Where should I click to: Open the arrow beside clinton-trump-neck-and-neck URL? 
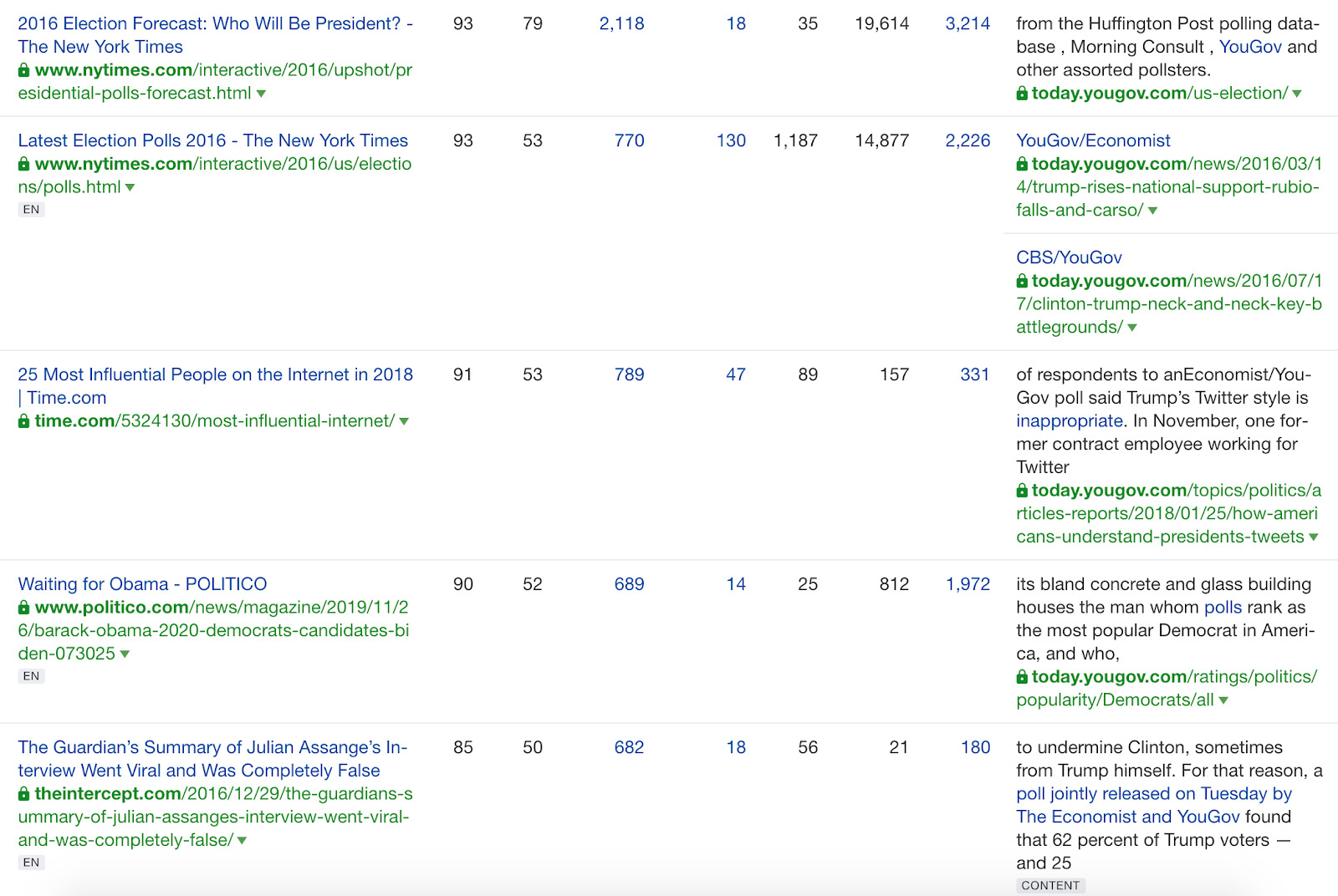click(1133, 328)
